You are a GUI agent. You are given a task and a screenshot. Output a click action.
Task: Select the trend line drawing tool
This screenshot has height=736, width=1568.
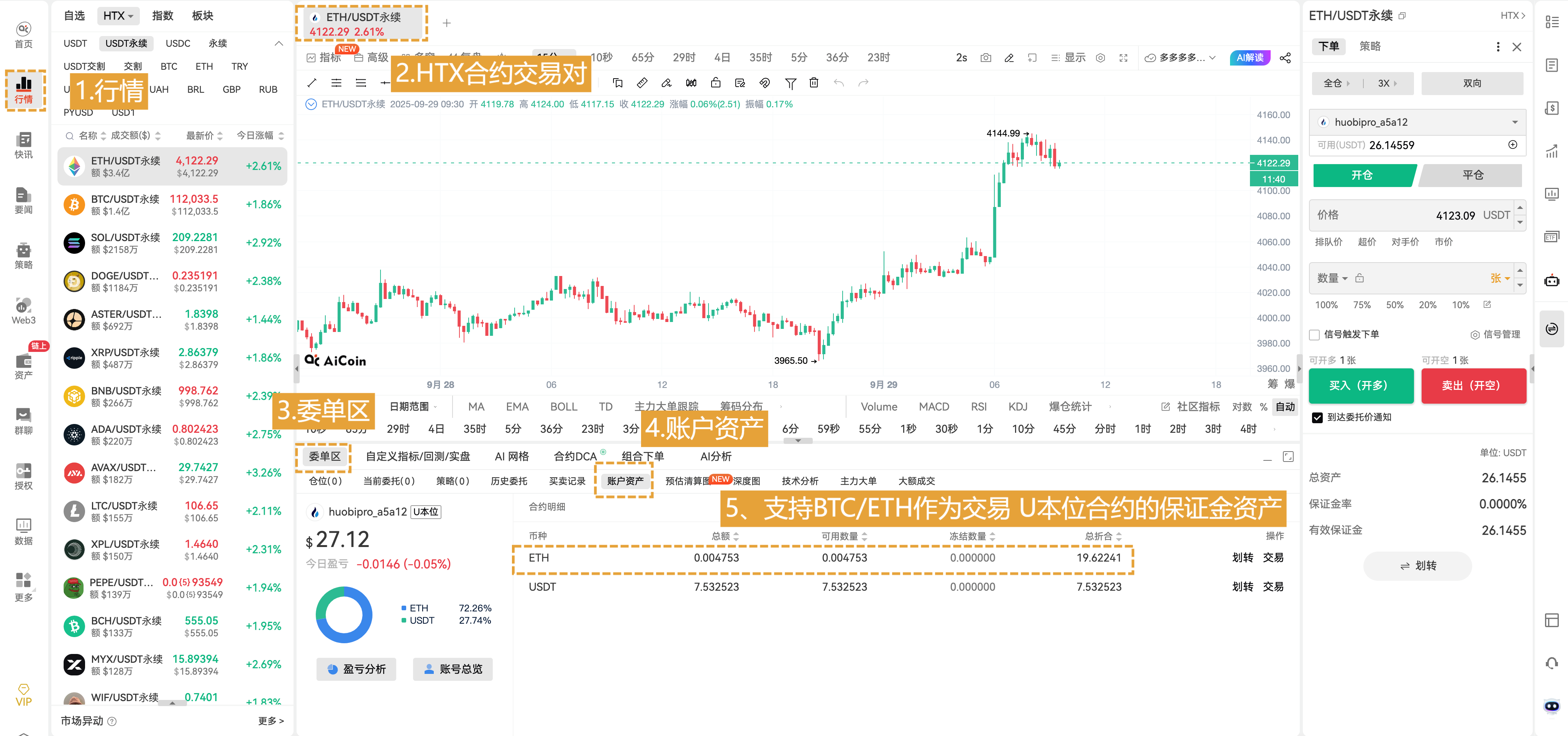tap(312, 83)
